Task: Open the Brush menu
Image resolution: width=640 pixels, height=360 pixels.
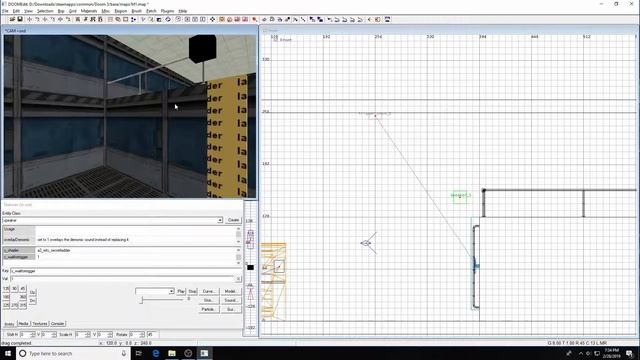Action: (x=136, y=11)
